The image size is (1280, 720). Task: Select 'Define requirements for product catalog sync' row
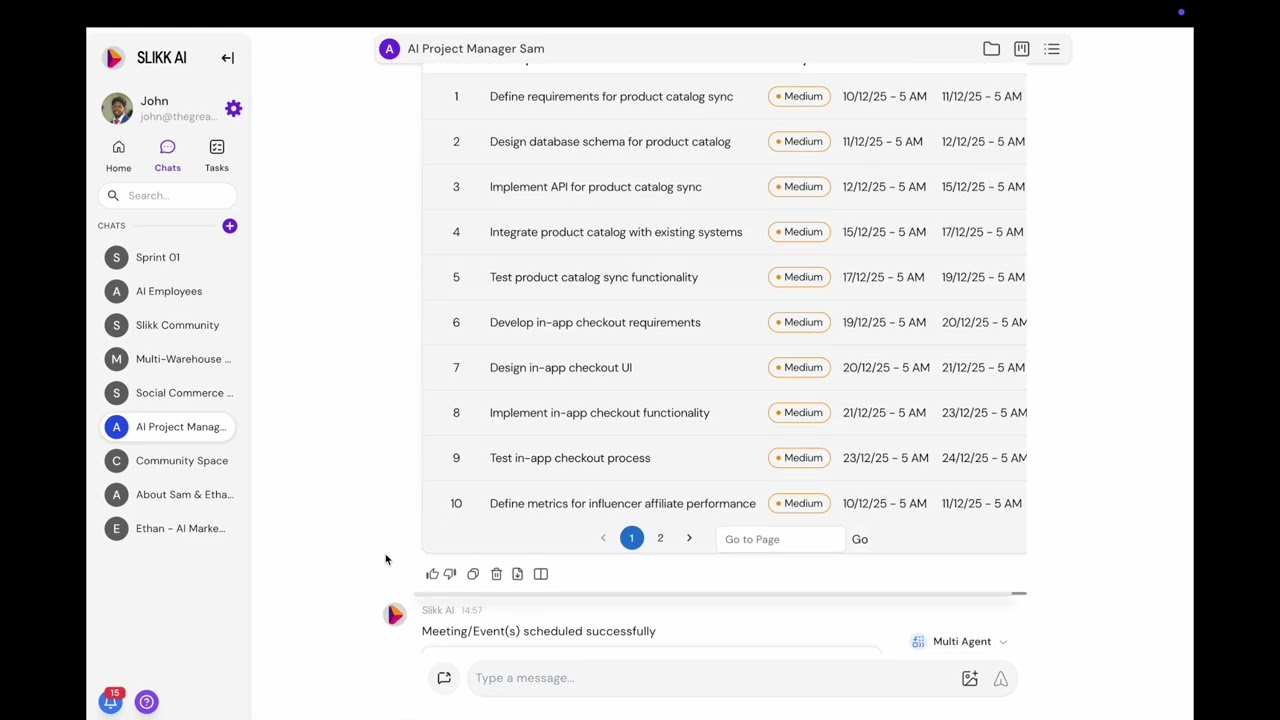(724, 97)
